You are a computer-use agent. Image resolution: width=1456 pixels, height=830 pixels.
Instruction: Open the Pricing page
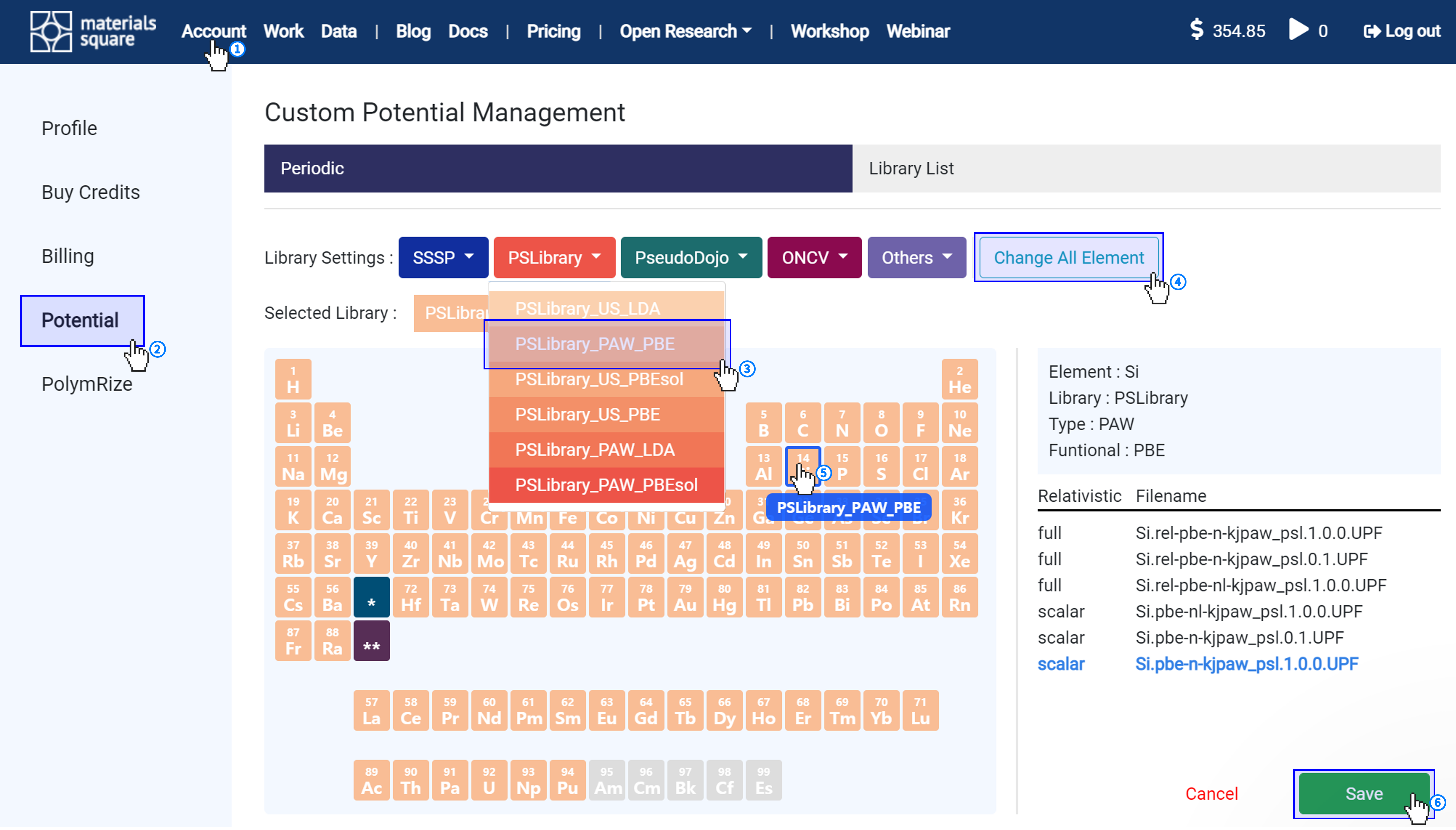553,31
